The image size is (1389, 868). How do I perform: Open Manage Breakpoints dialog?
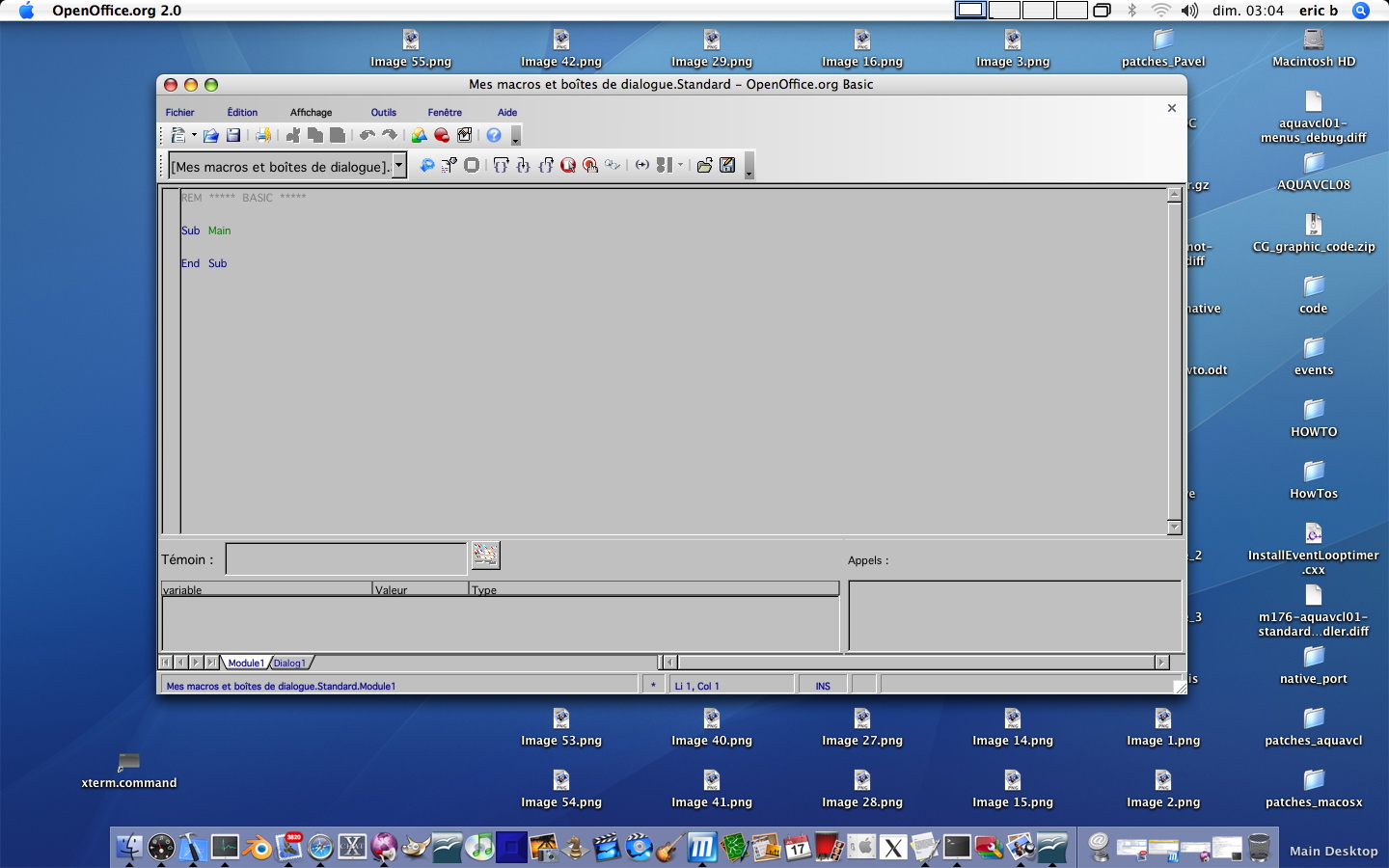pos(590,165)
